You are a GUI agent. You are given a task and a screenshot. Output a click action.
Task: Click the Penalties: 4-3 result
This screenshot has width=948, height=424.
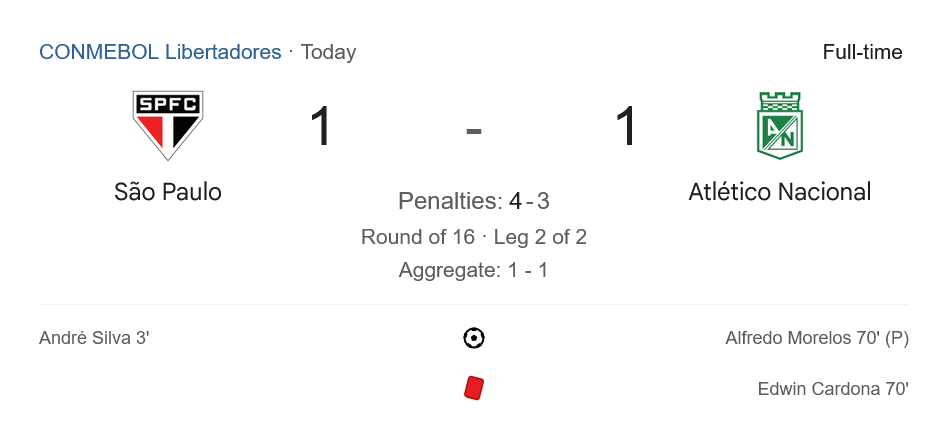(x=474, y=201)
